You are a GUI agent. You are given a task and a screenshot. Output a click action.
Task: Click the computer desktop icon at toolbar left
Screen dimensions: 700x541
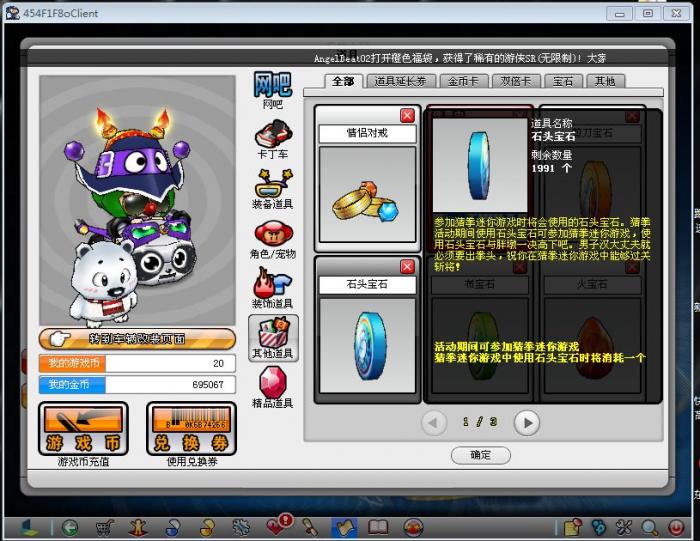click(30, 528)
